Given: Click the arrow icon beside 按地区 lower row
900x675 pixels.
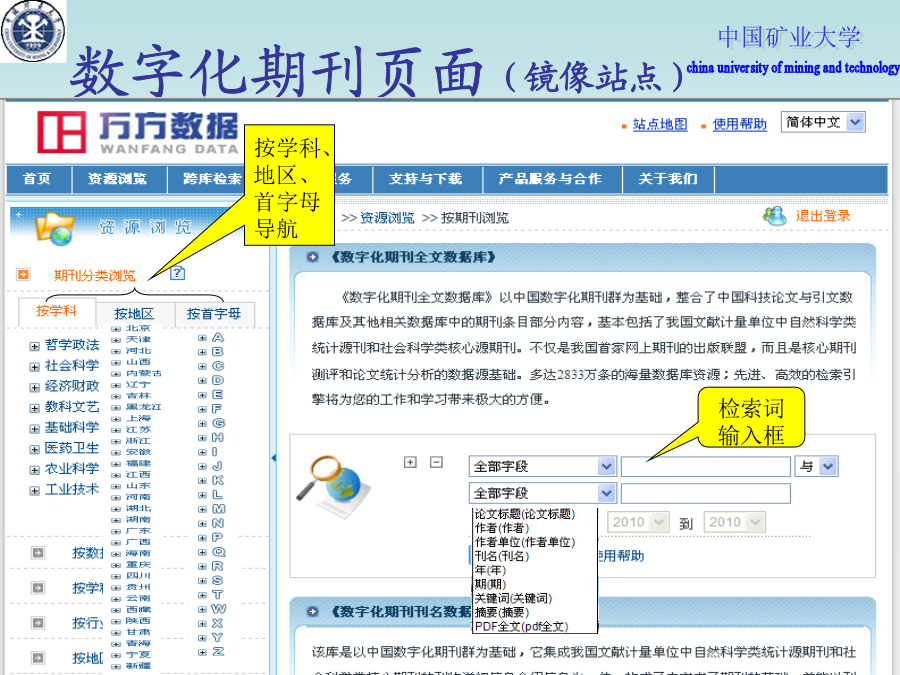Looking at the screenshot, I should (x=38, y=658).
